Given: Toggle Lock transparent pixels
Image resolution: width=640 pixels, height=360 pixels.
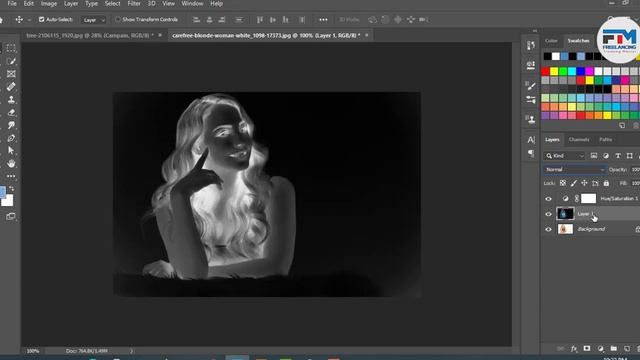Looking at the screenshot, I should coord(563,183).
